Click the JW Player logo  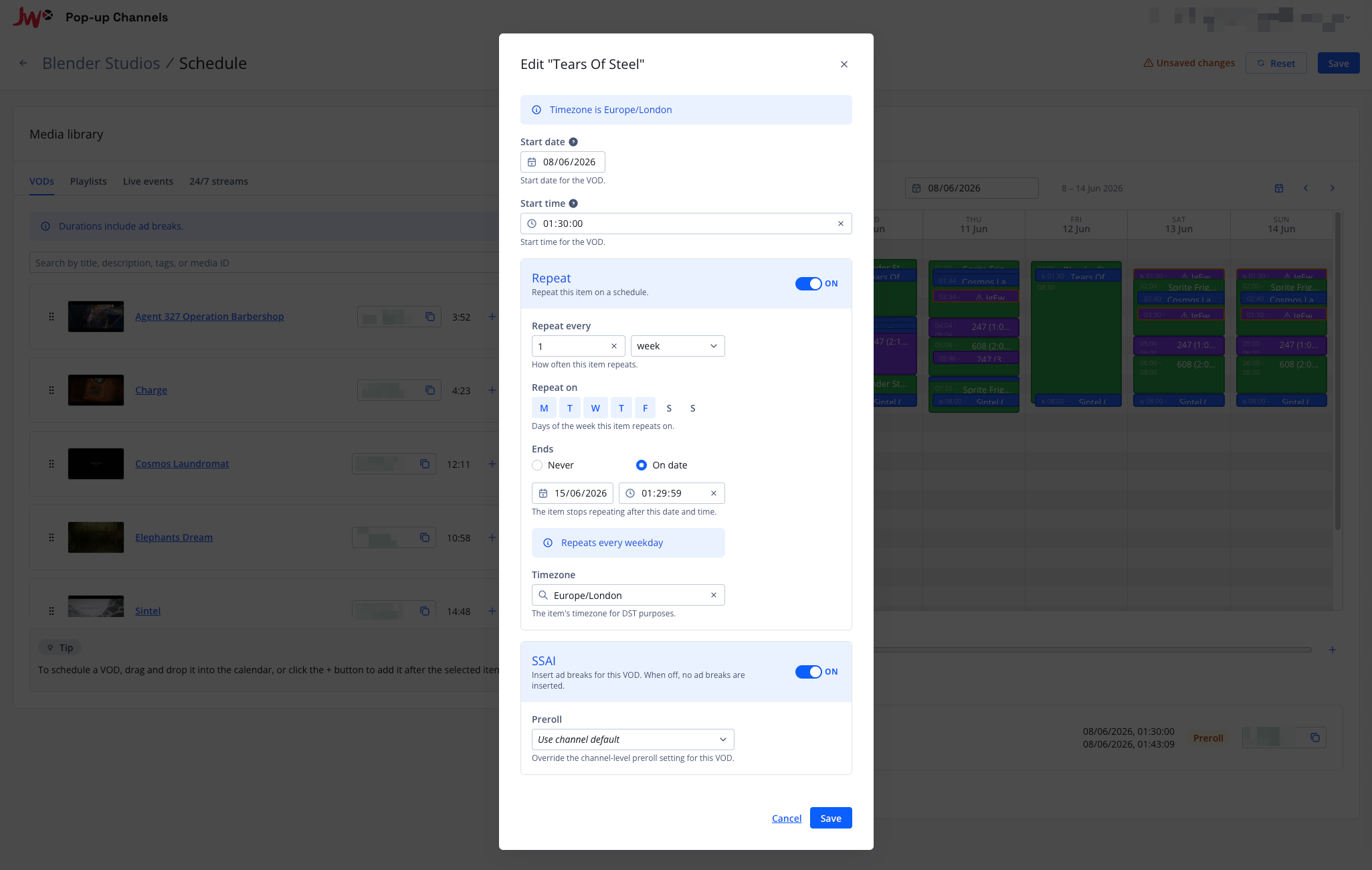coord(32,17)
